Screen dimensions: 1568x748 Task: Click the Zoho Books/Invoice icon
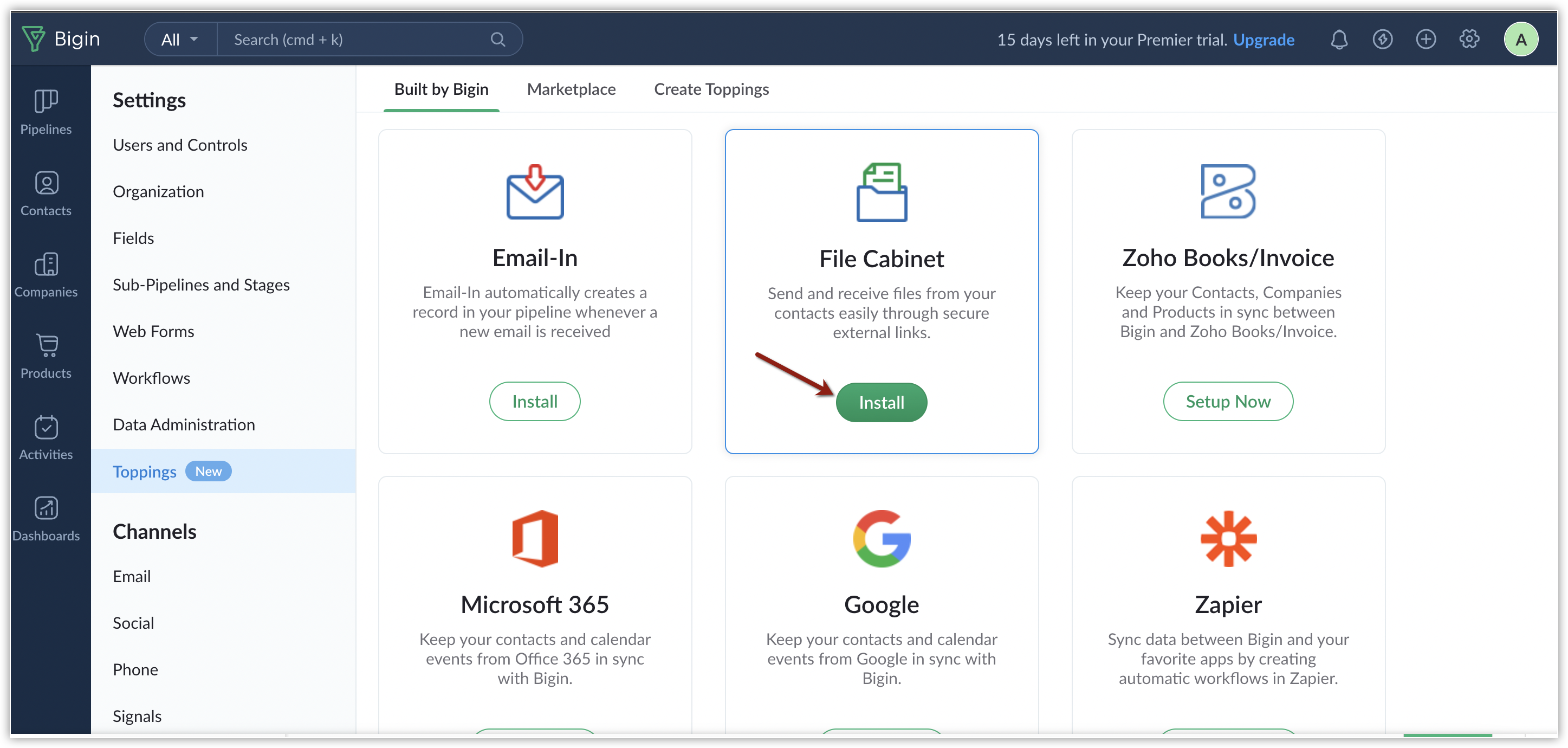(1228, 191)
